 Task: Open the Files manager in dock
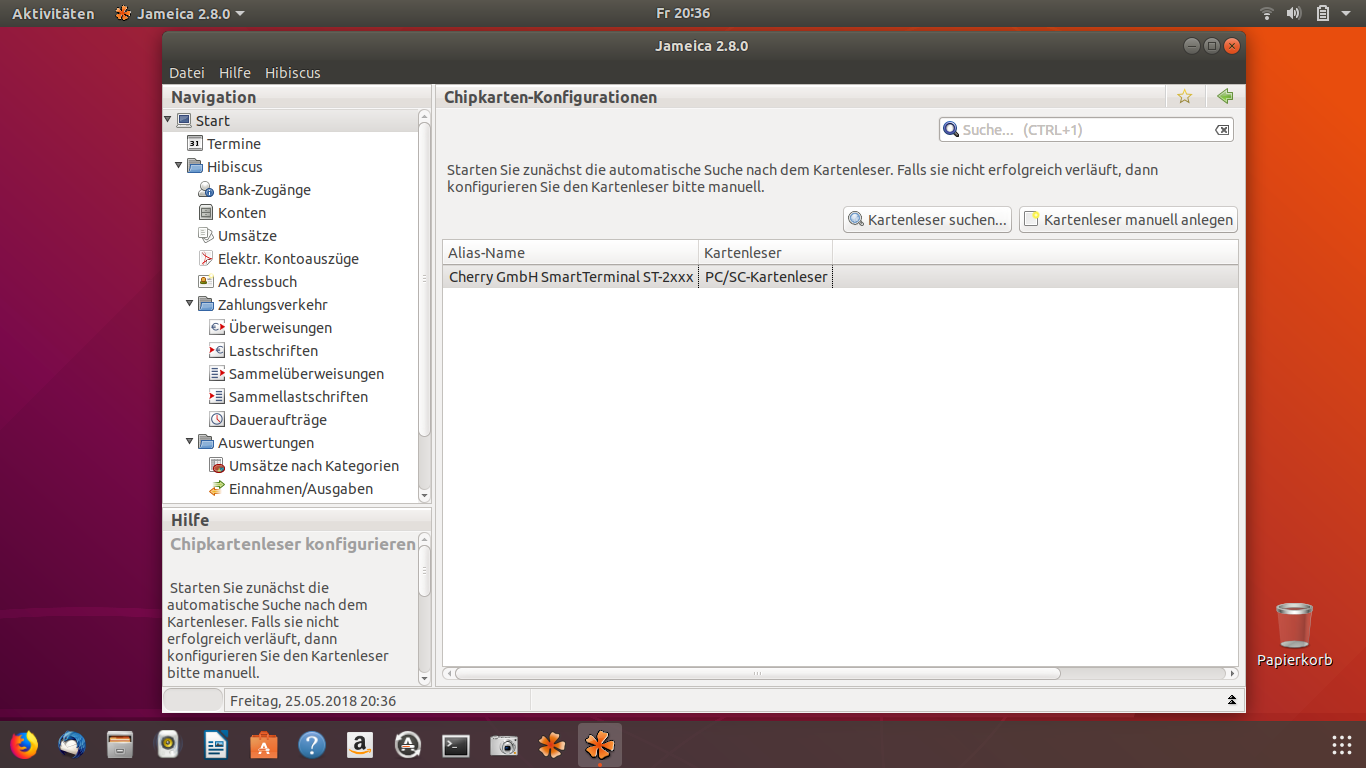[120, 745]
